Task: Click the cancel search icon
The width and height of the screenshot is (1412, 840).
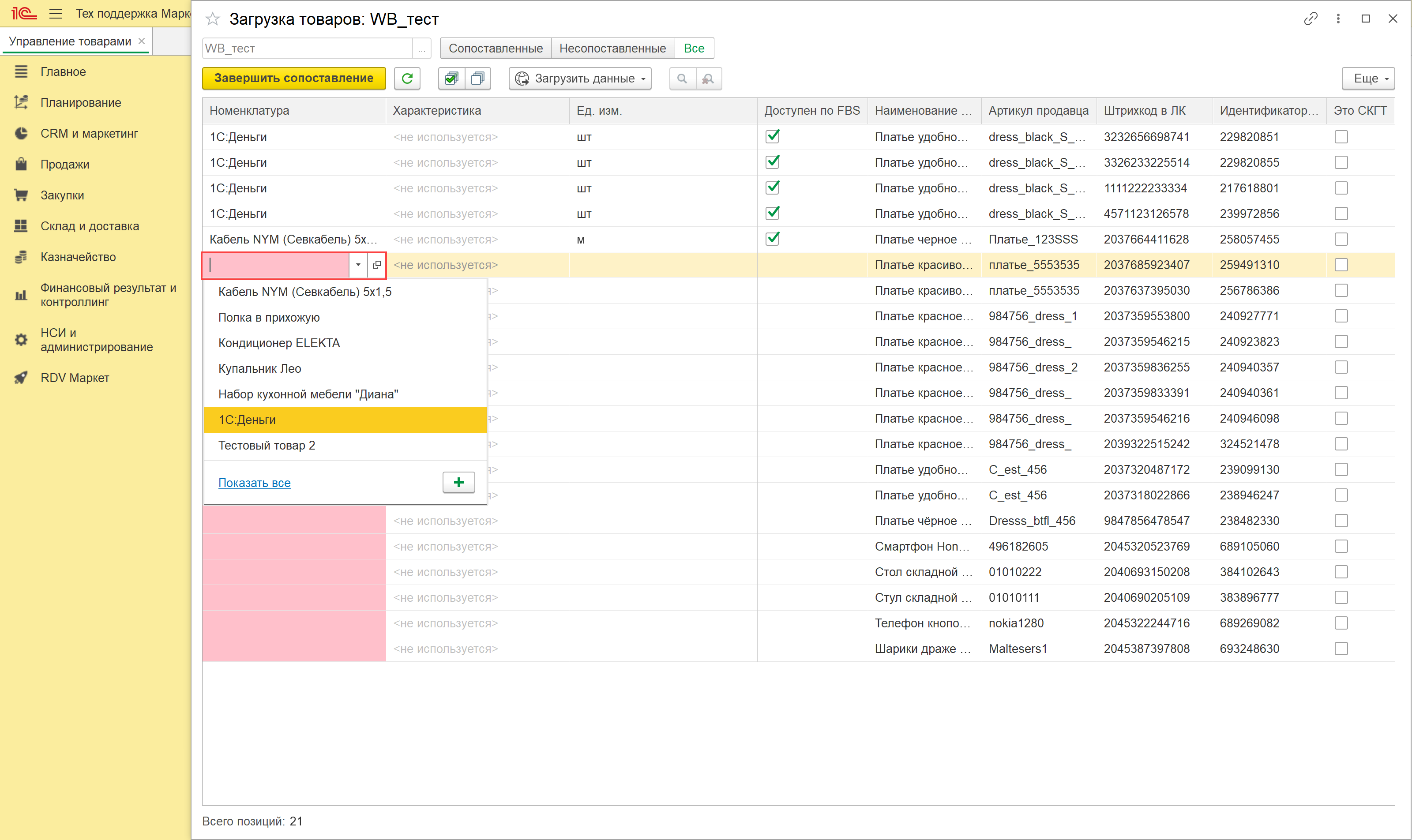Action: pyautogui.click(x=708, y=79)
